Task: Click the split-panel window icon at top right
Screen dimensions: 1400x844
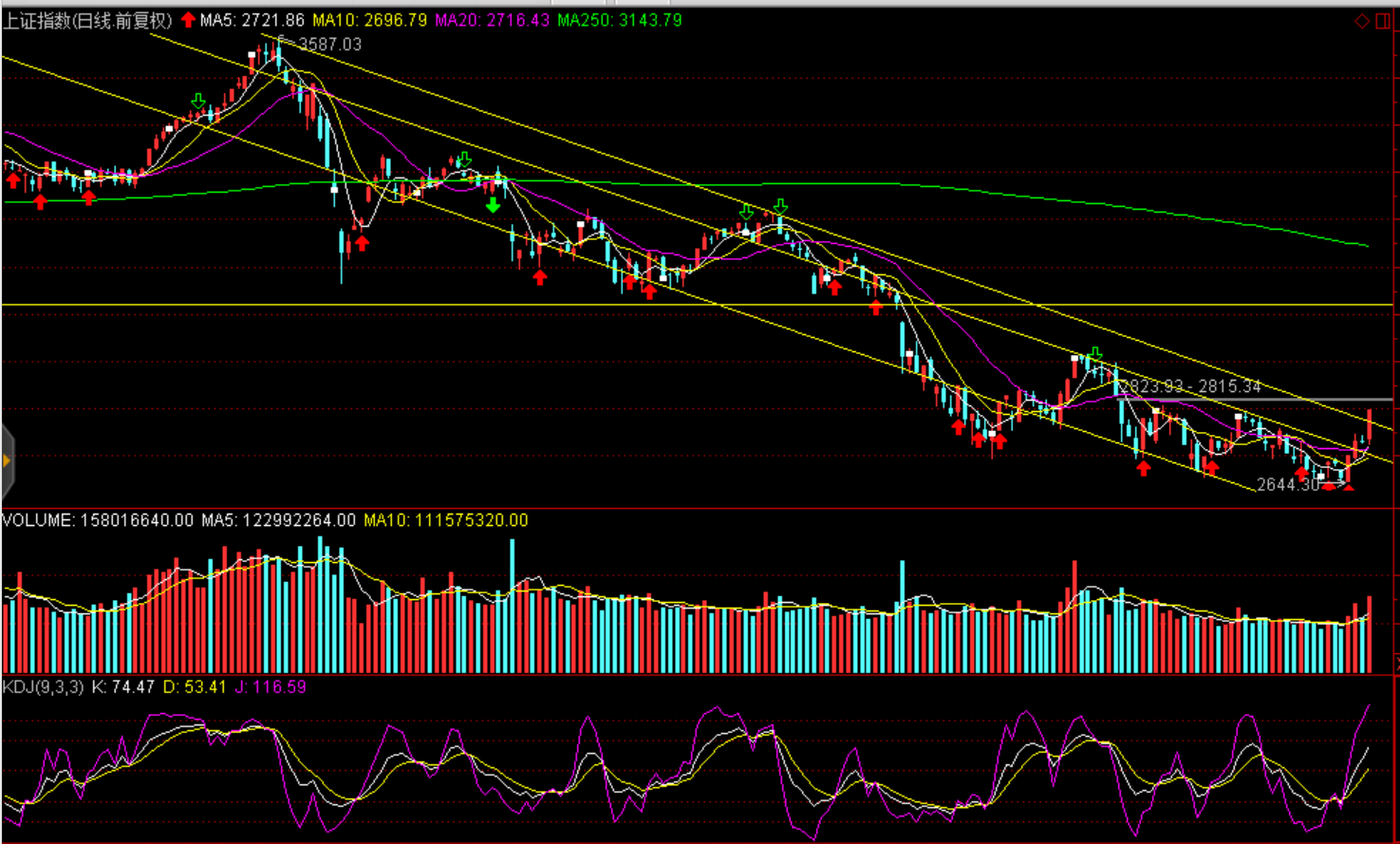Action: point(1383,21)
